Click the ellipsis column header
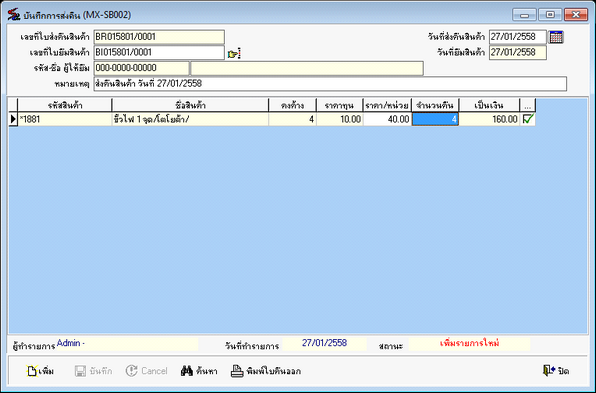 coord(528,105)
